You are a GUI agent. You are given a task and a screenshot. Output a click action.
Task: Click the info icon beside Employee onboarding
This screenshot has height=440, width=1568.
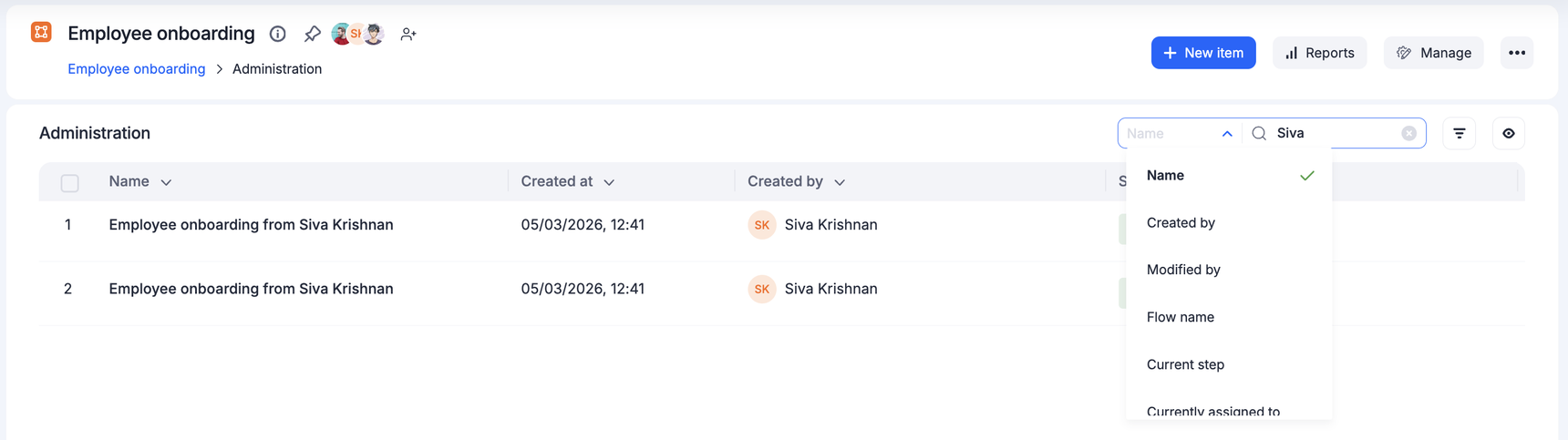click(278, 34)
